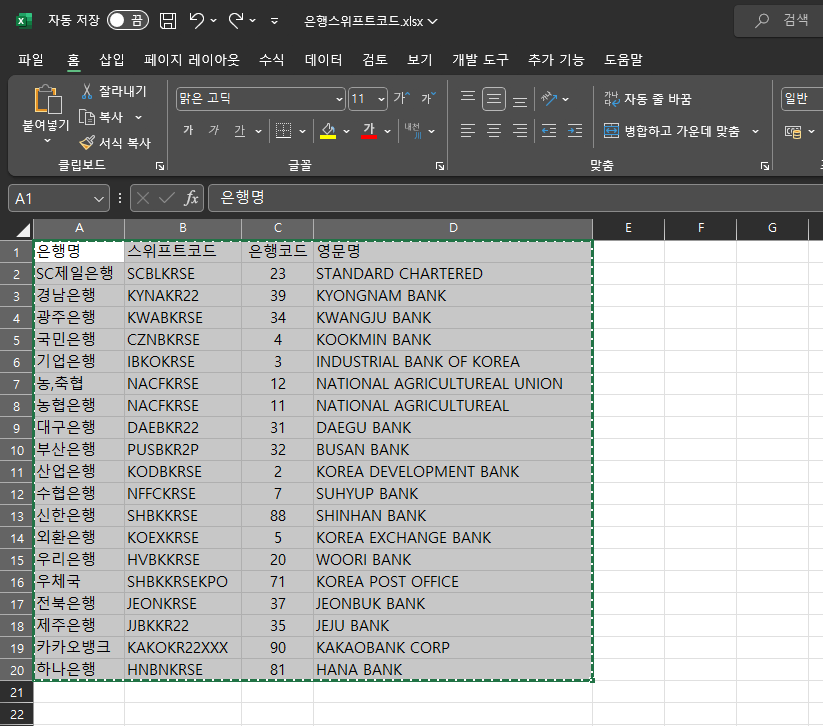Select row 10 header
This screenshot has height=726, width=823.
click(17, 450)
